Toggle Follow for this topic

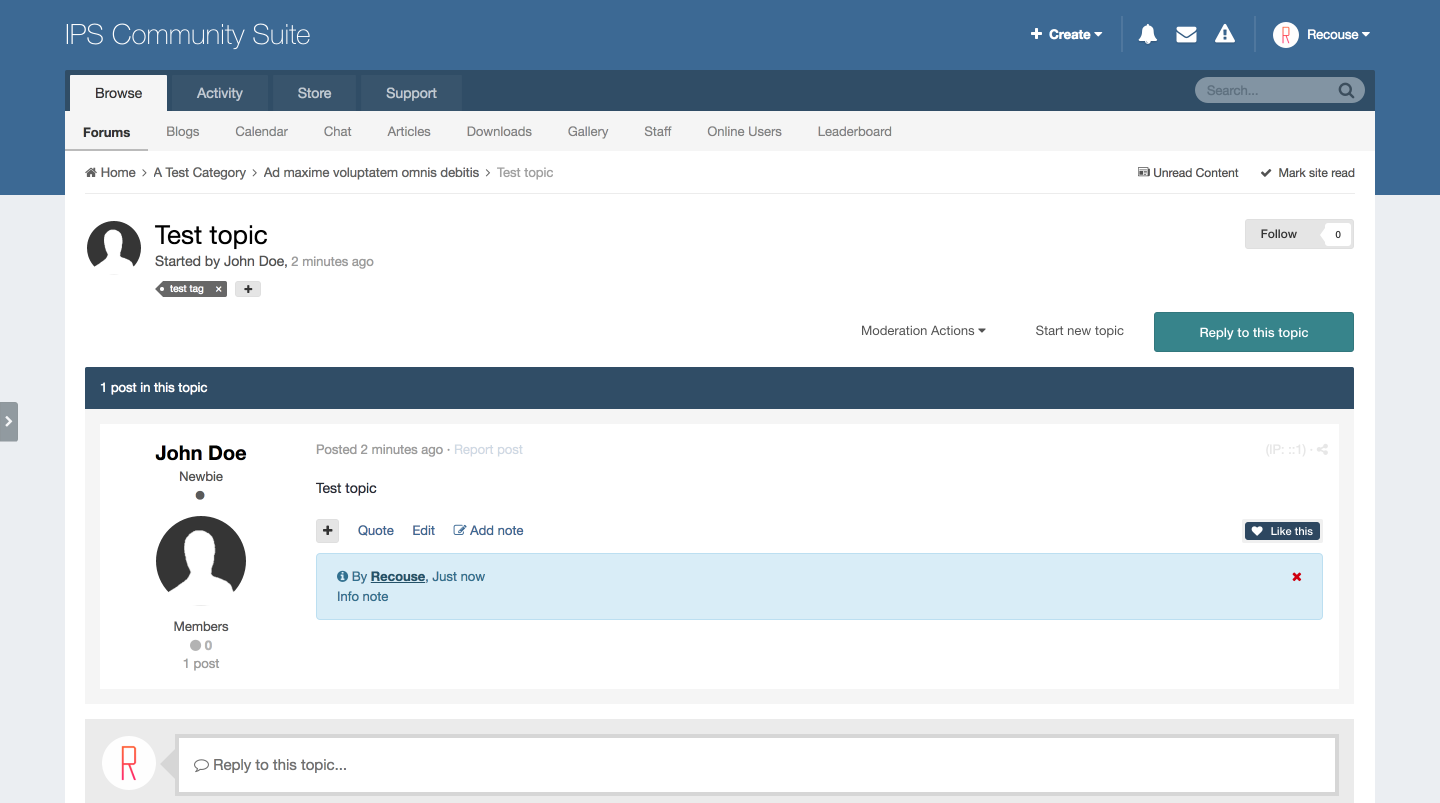(1278, 234)
